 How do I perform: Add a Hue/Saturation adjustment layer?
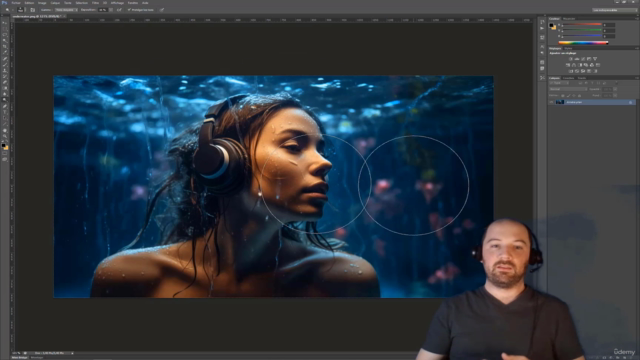568,65
